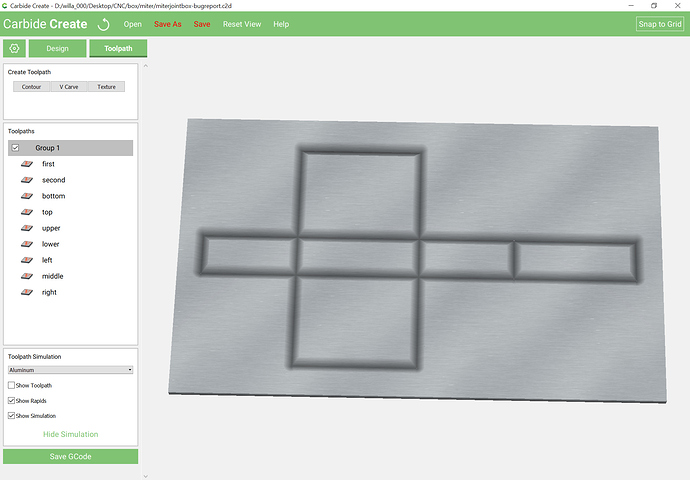
Task: Click the Carbide Create app icon in title bar
Action: click(4, 6)
